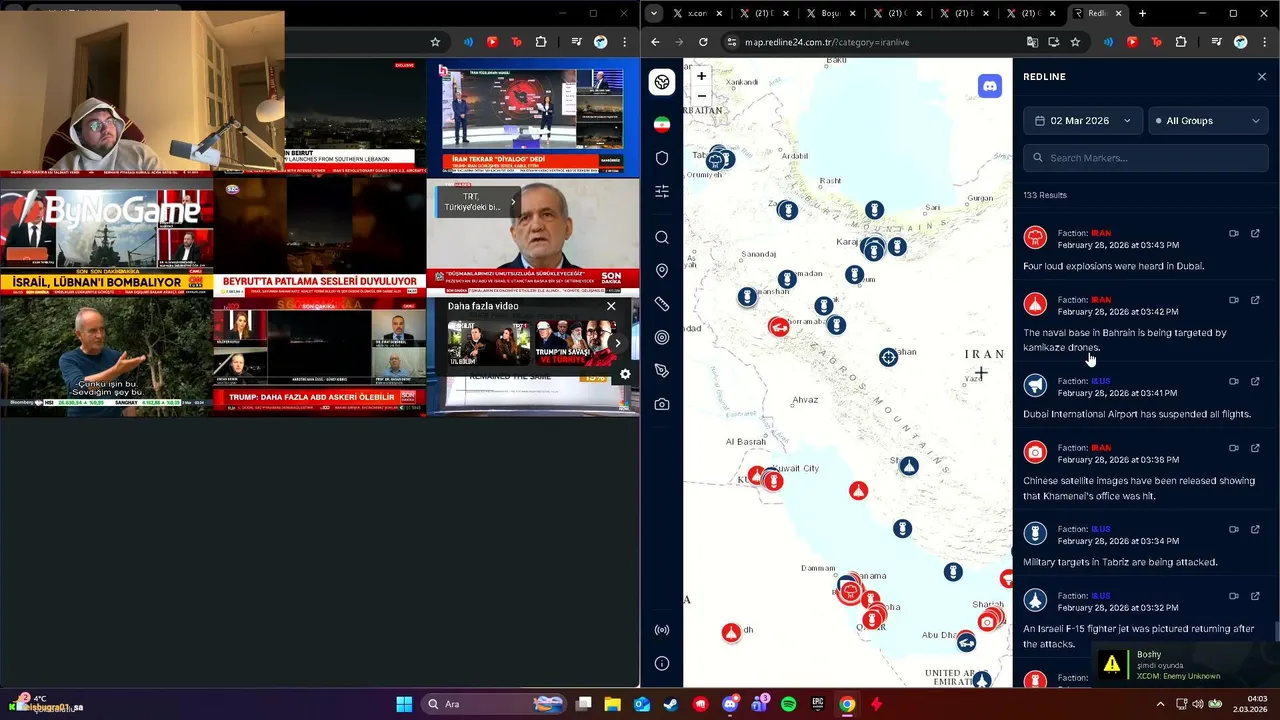Close the Daha fazla video overlay
Image resolution: width=1280 pixels, height=720 pixels.
pos(611,306)
